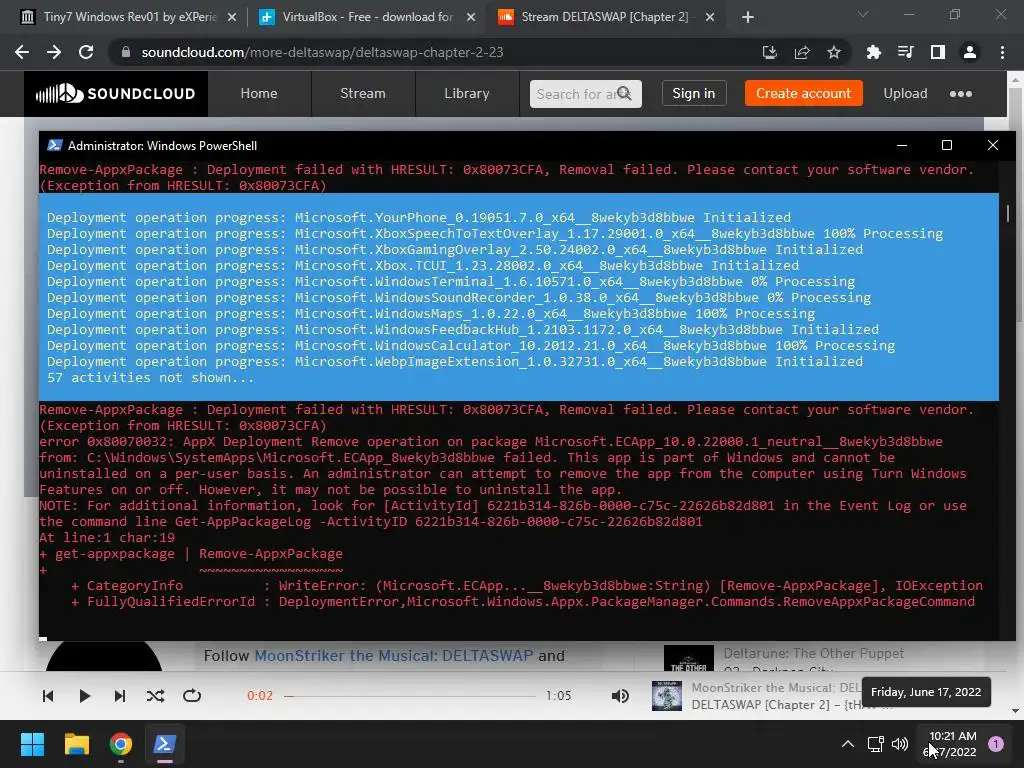Open taskbar clock and date

pos(951,744)
